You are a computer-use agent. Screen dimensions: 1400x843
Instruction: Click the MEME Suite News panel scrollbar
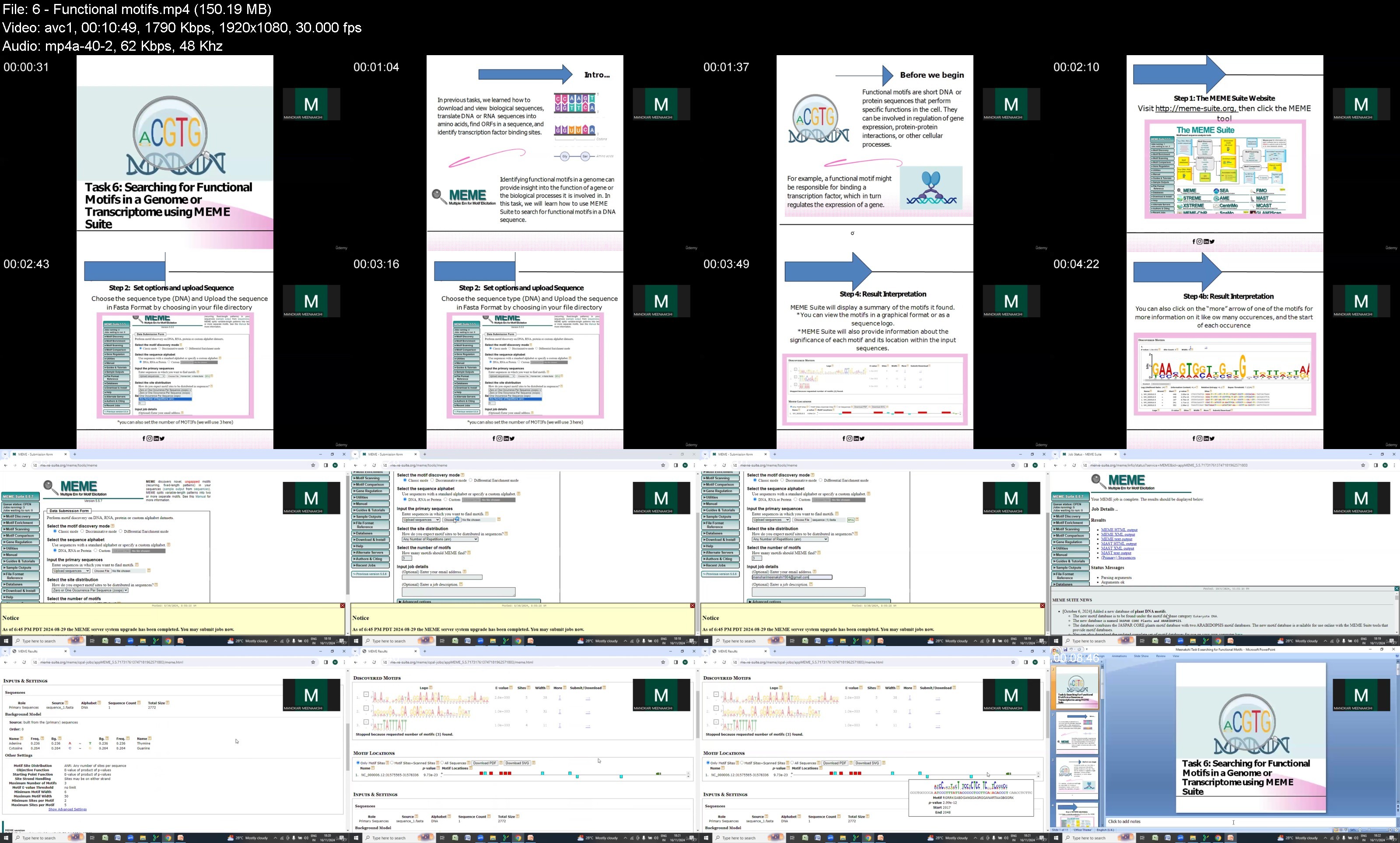pos(1396,614)
